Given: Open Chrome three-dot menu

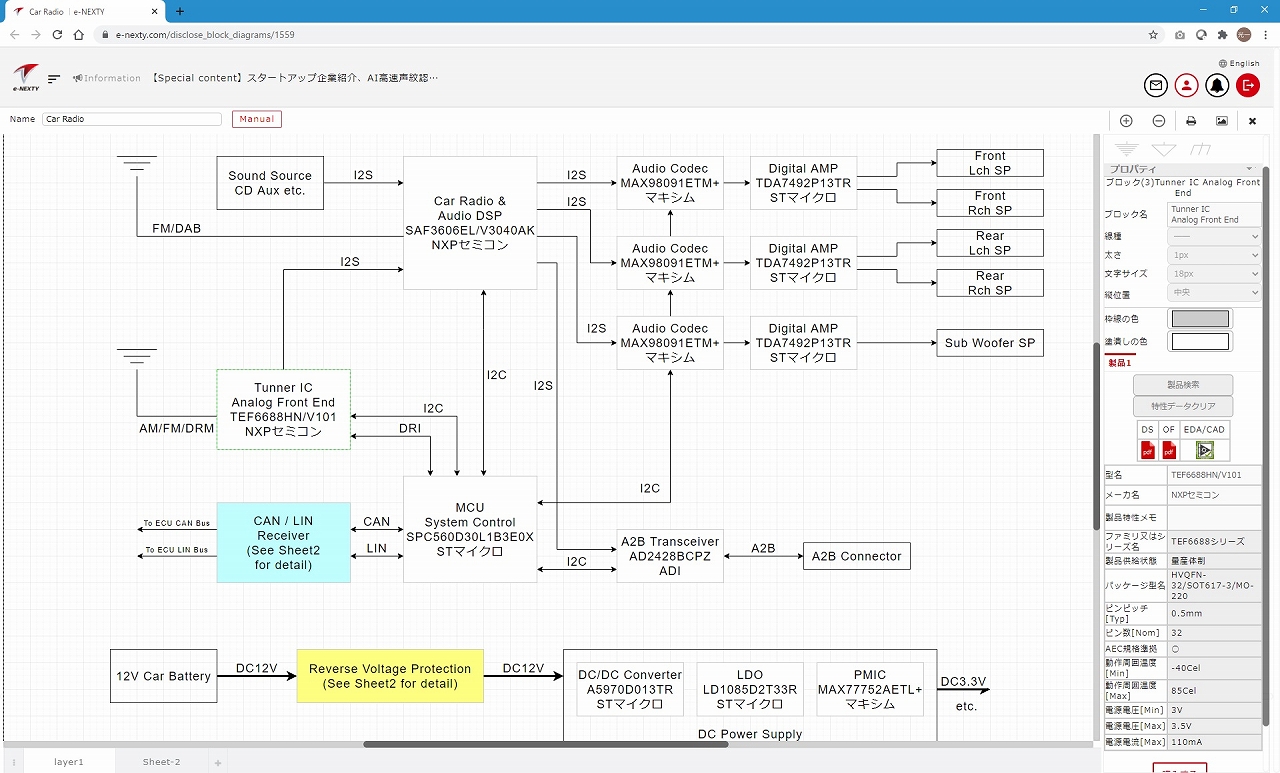Looking at the screenshot, I should click(x=1265, y=34).
